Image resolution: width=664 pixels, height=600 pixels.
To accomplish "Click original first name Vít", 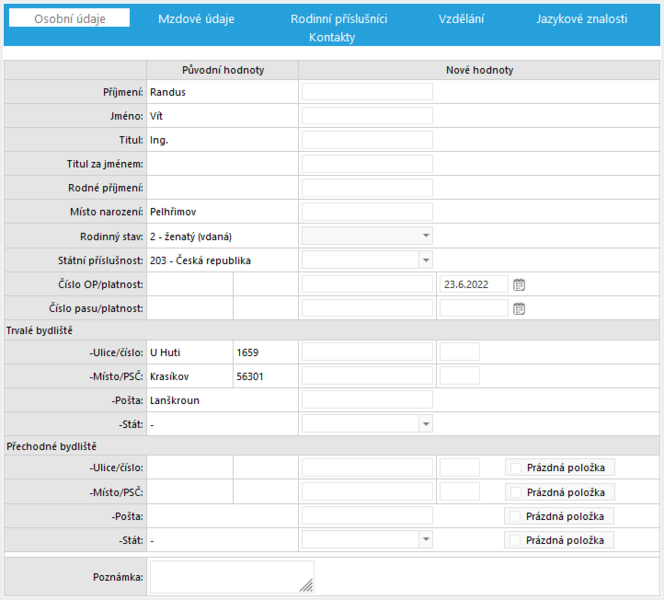I will 156,116.
